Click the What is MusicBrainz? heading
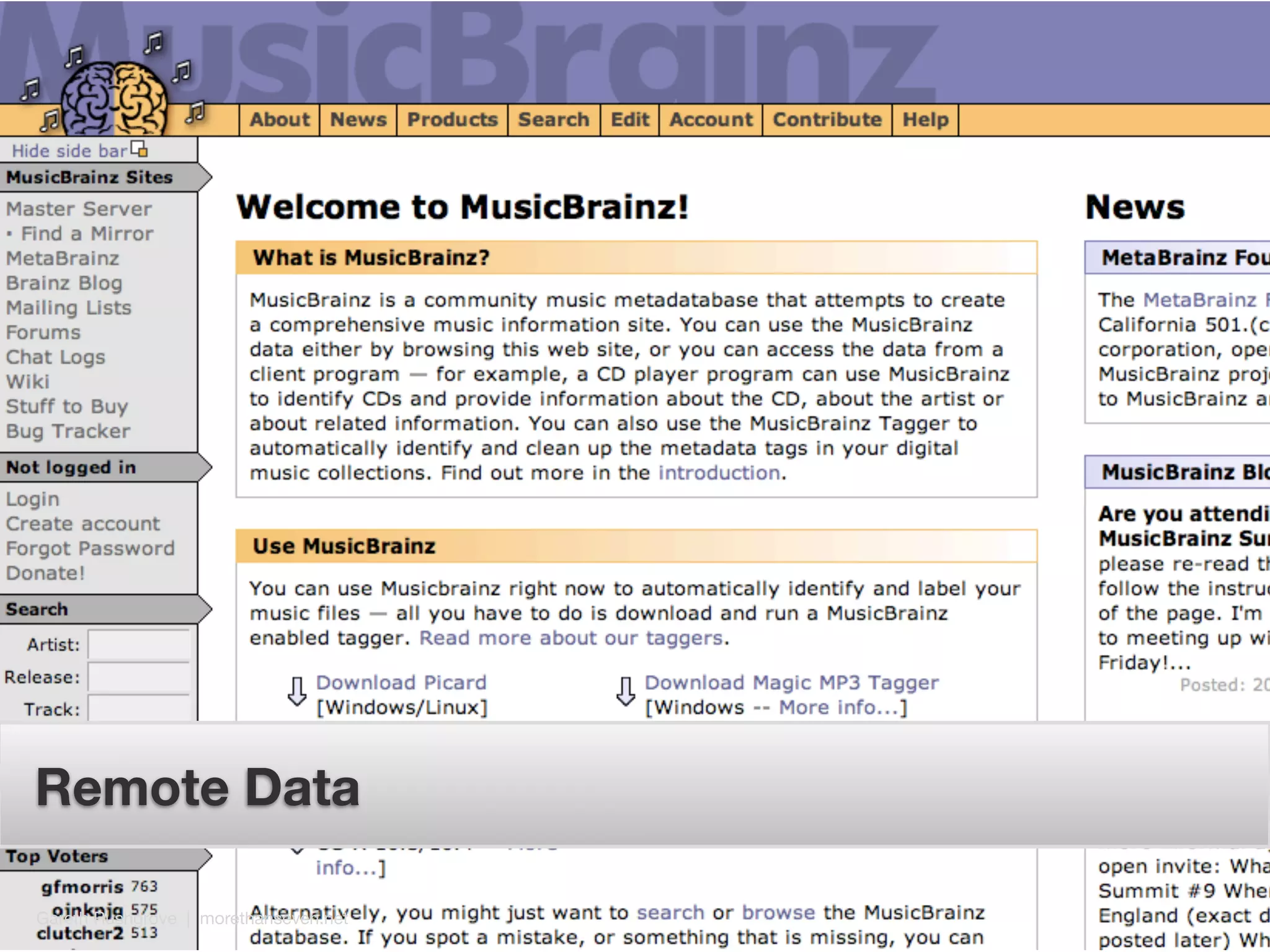 tap(371, 257)
